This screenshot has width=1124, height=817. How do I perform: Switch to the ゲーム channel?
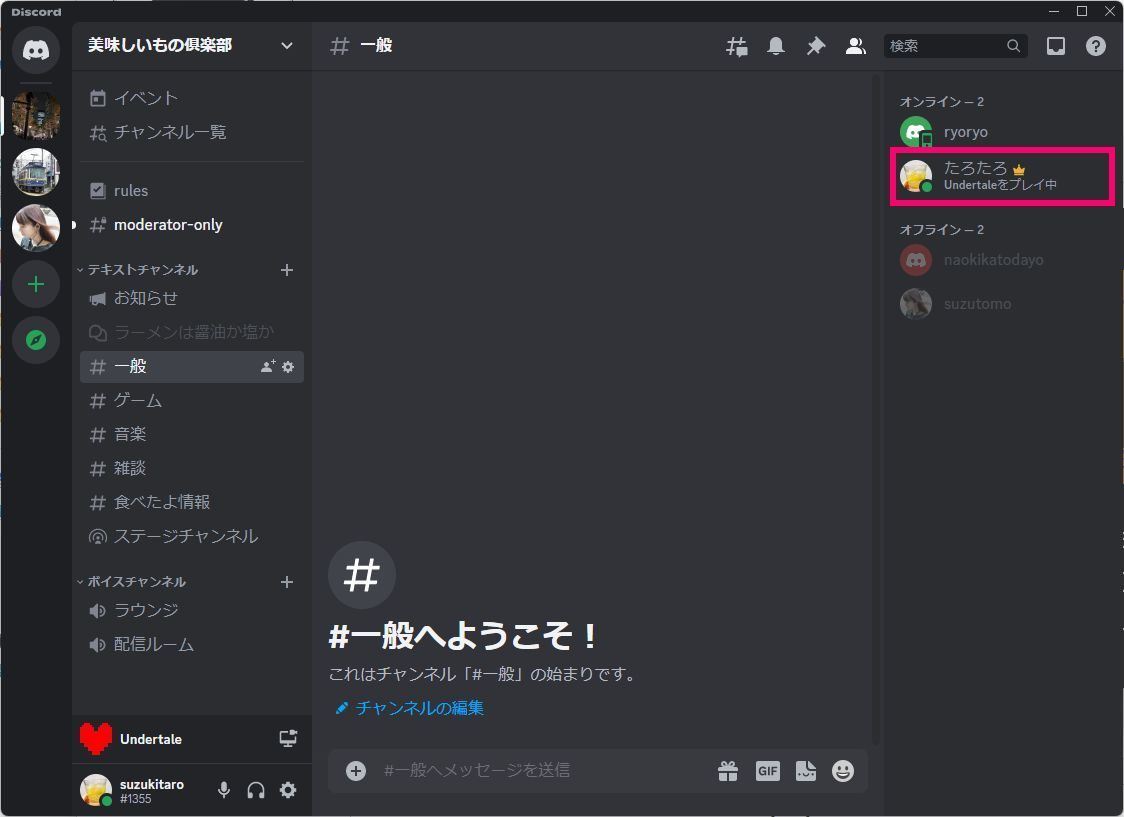(191, 401)
